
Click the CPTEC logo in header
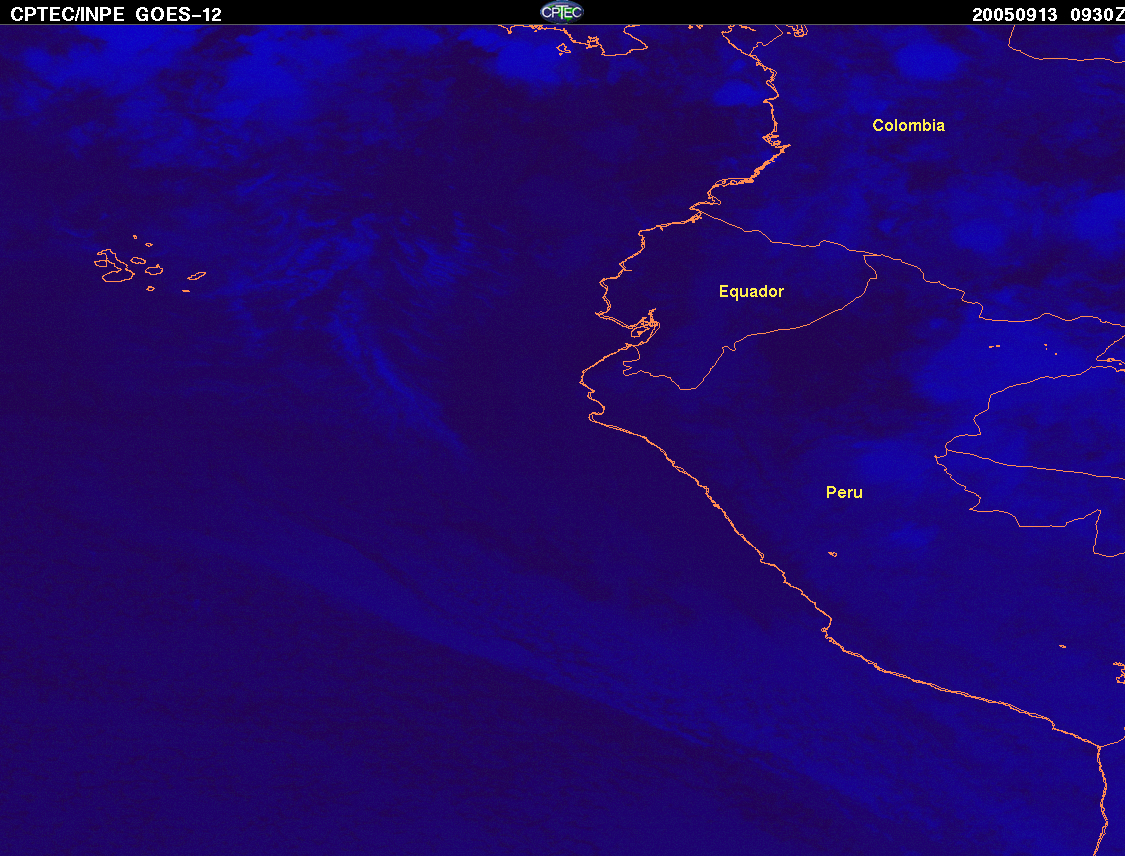tap(562, 11)
